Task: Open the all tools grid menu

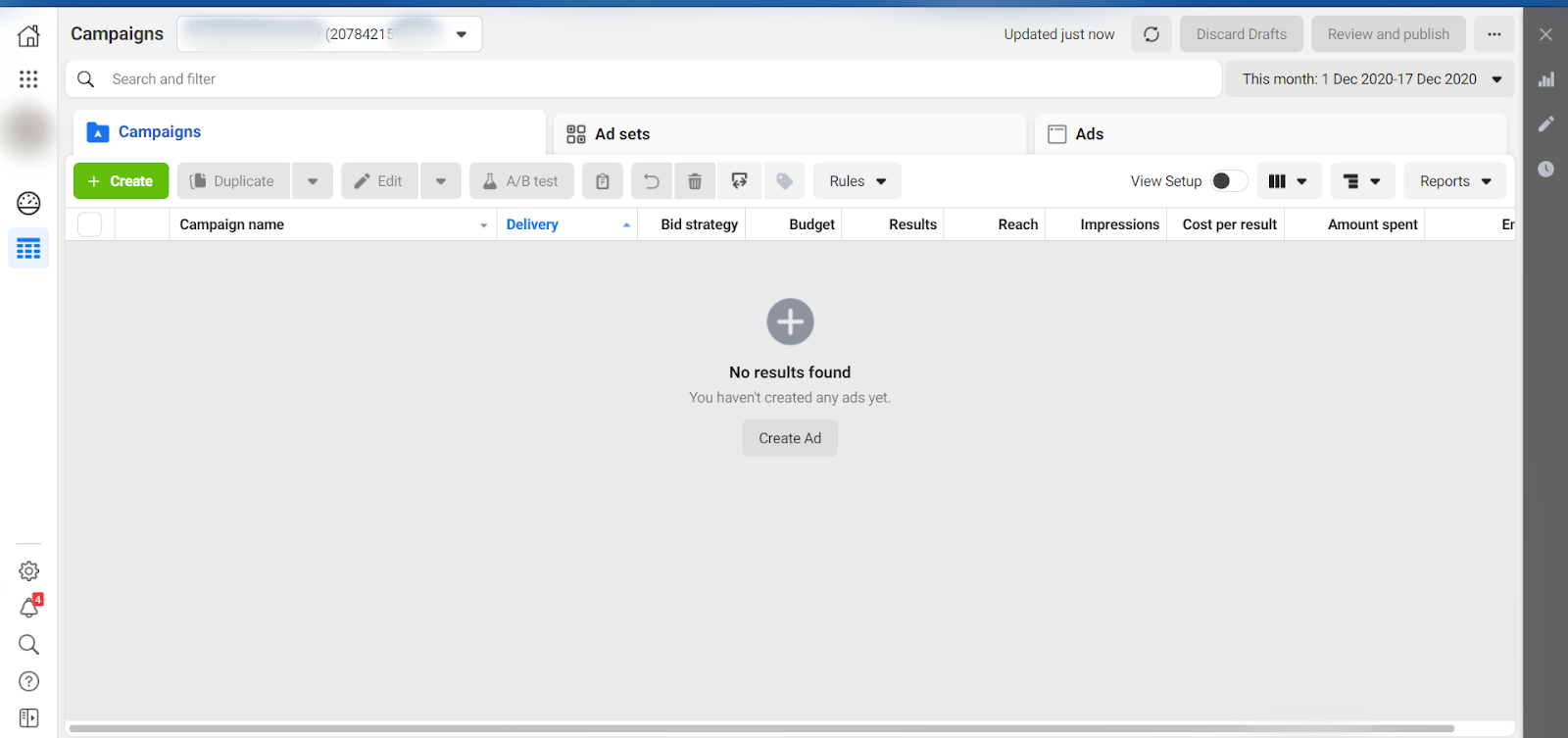Action: [x=28, y=79]
